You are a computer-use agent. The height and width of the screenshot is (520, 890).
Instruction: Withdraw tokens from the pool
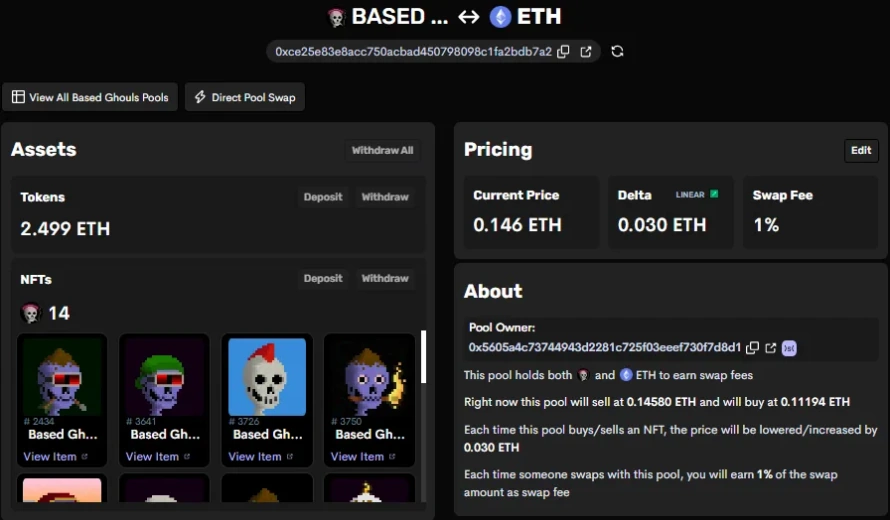coord(385,197)
